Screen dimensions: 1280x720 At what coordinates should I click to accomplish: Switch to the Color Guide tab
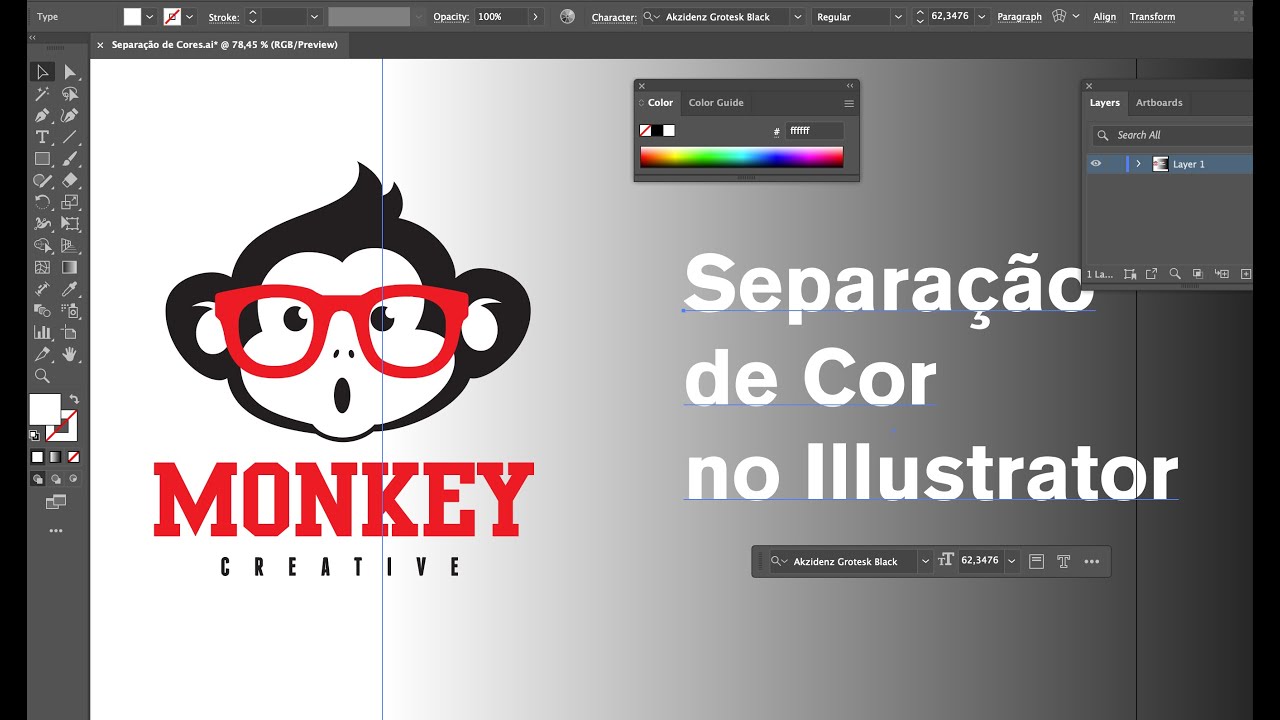(716, 102)
